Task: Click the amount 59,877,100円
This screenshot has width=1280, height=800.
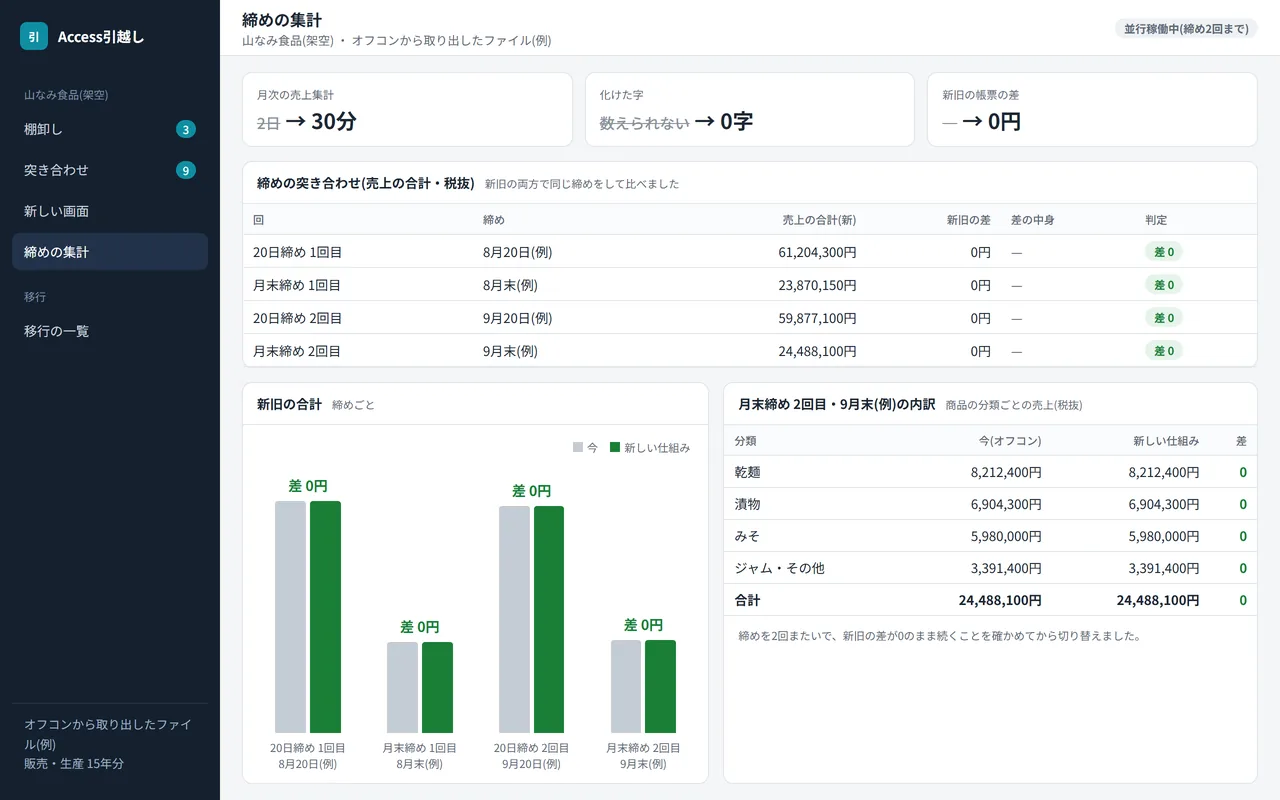Action: [x=817, y=318]
